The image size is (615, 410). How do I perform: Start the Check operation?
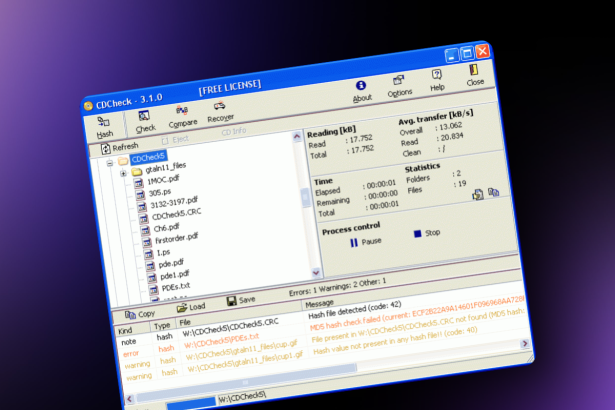coord(145,122)
